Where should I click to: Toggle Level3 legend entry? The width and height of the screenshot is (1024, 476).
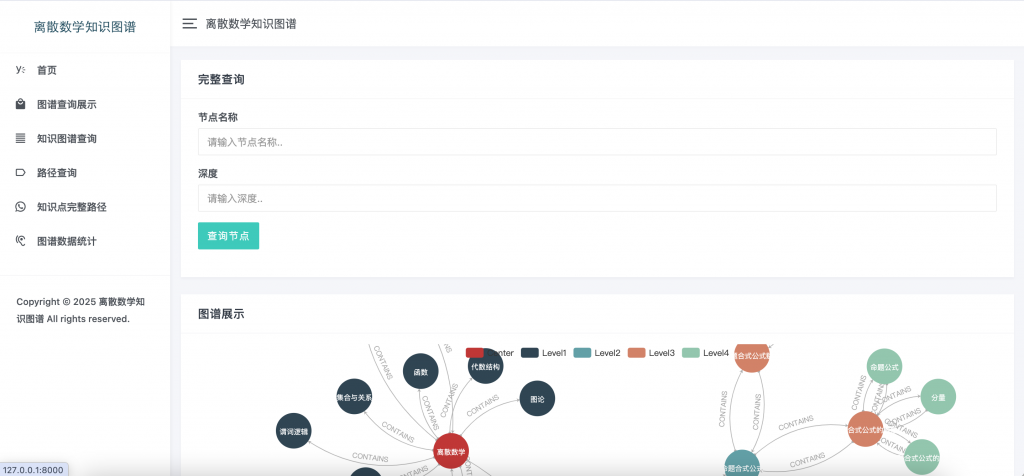pyautogui.click(x=651, y=353)
